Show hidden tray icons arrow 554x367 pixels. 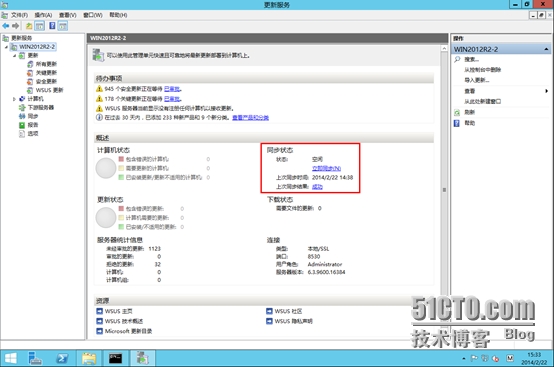click(x=464, y=359)
